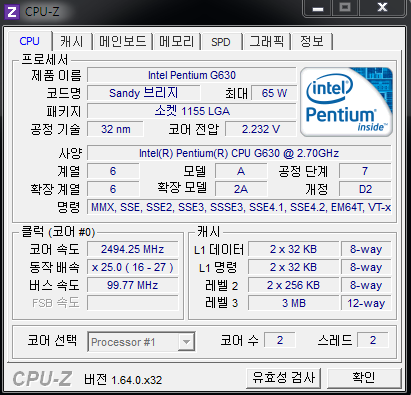Open the 캐시 tab
Screen dimensions: 411x395
[72, 42]
